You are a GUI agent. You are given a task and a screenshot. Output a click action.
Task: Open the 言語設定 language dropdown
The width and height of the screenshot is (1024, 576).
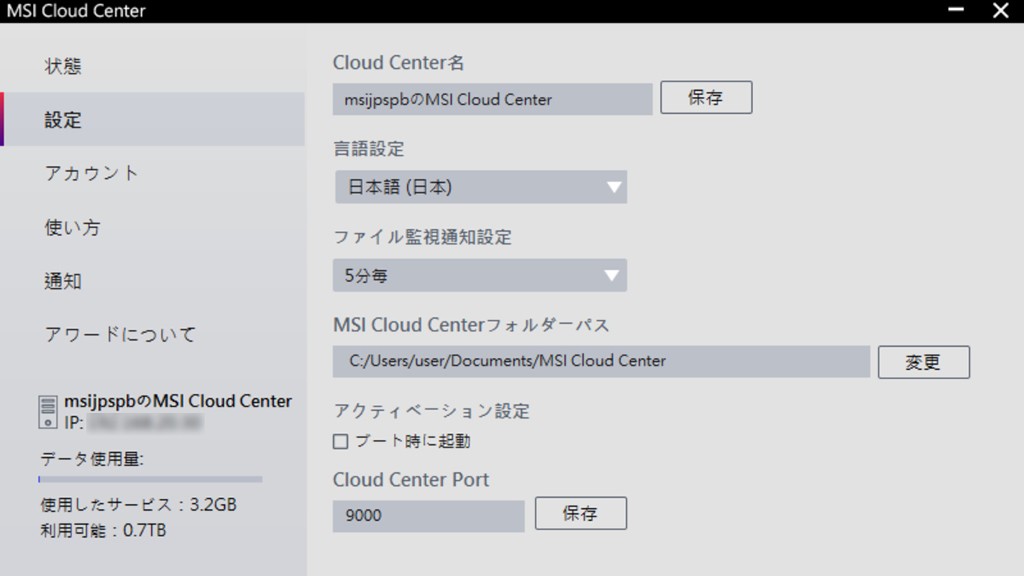[x=480, y=187]
